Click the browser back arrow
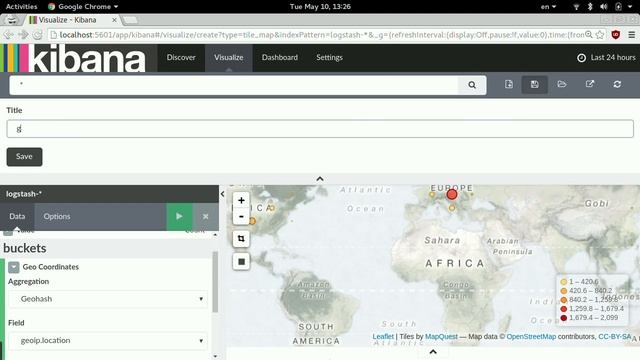 click(x=8, y=35)
